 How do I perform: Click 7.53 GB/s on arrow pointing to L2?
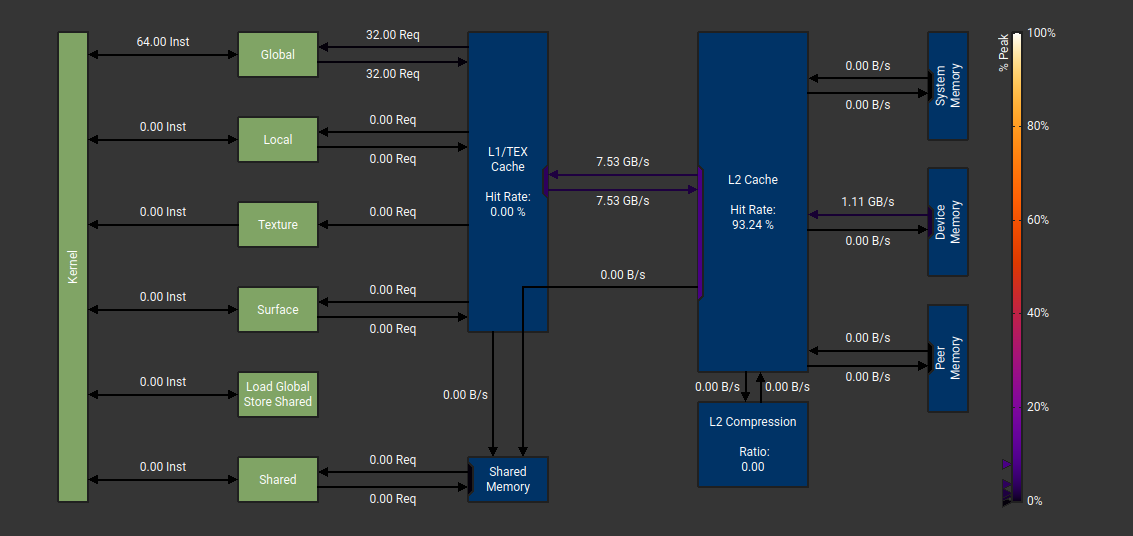(x=623, y=201)
